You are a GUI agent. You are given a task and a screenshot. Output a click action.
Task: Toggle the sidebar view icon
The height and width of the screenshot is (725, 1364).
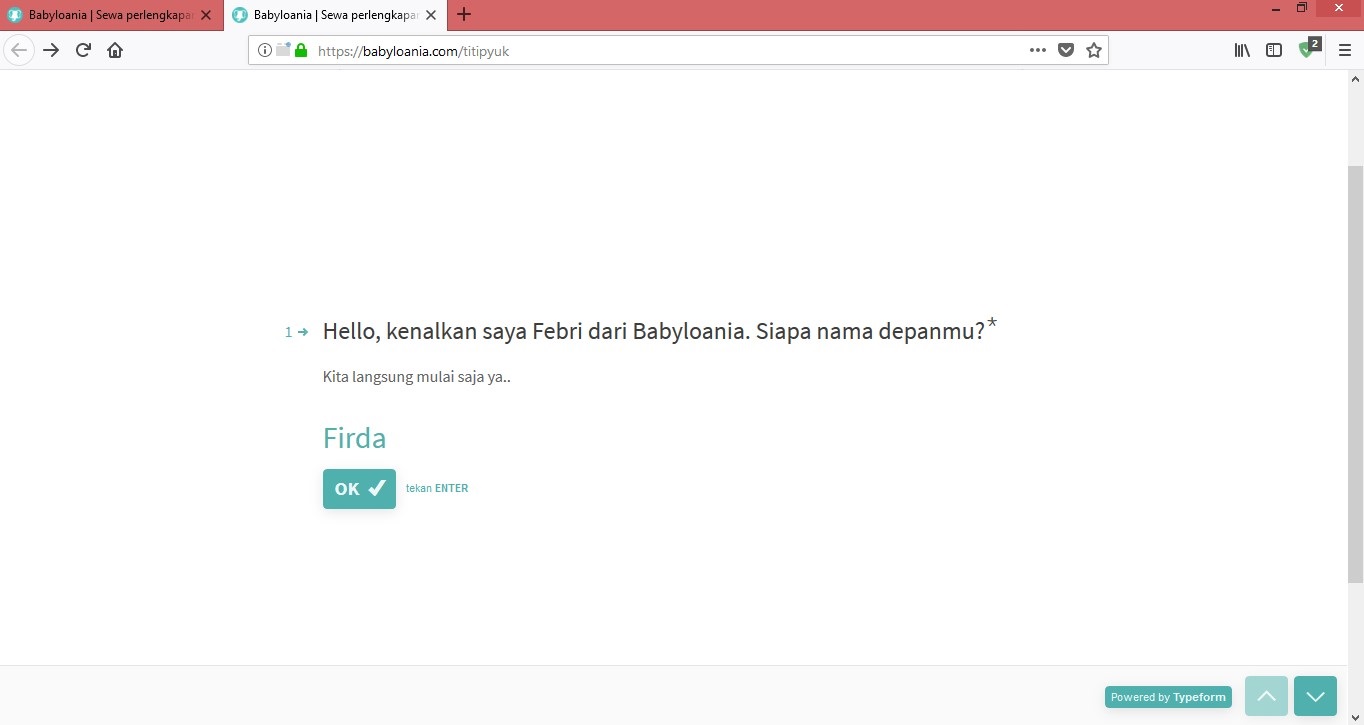[1274, 50]
